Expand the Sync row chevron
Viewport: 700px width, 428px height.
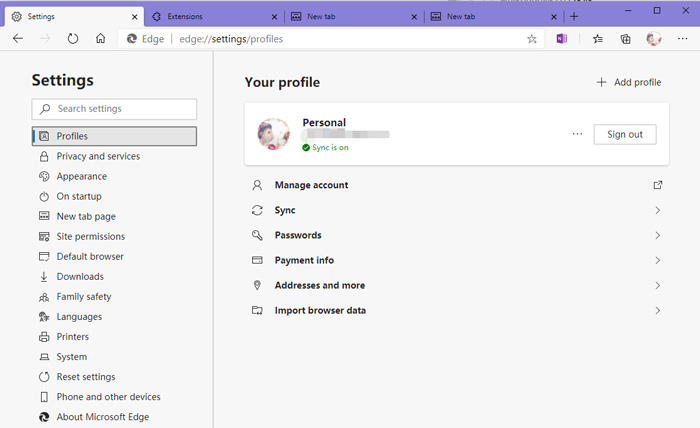658,210
